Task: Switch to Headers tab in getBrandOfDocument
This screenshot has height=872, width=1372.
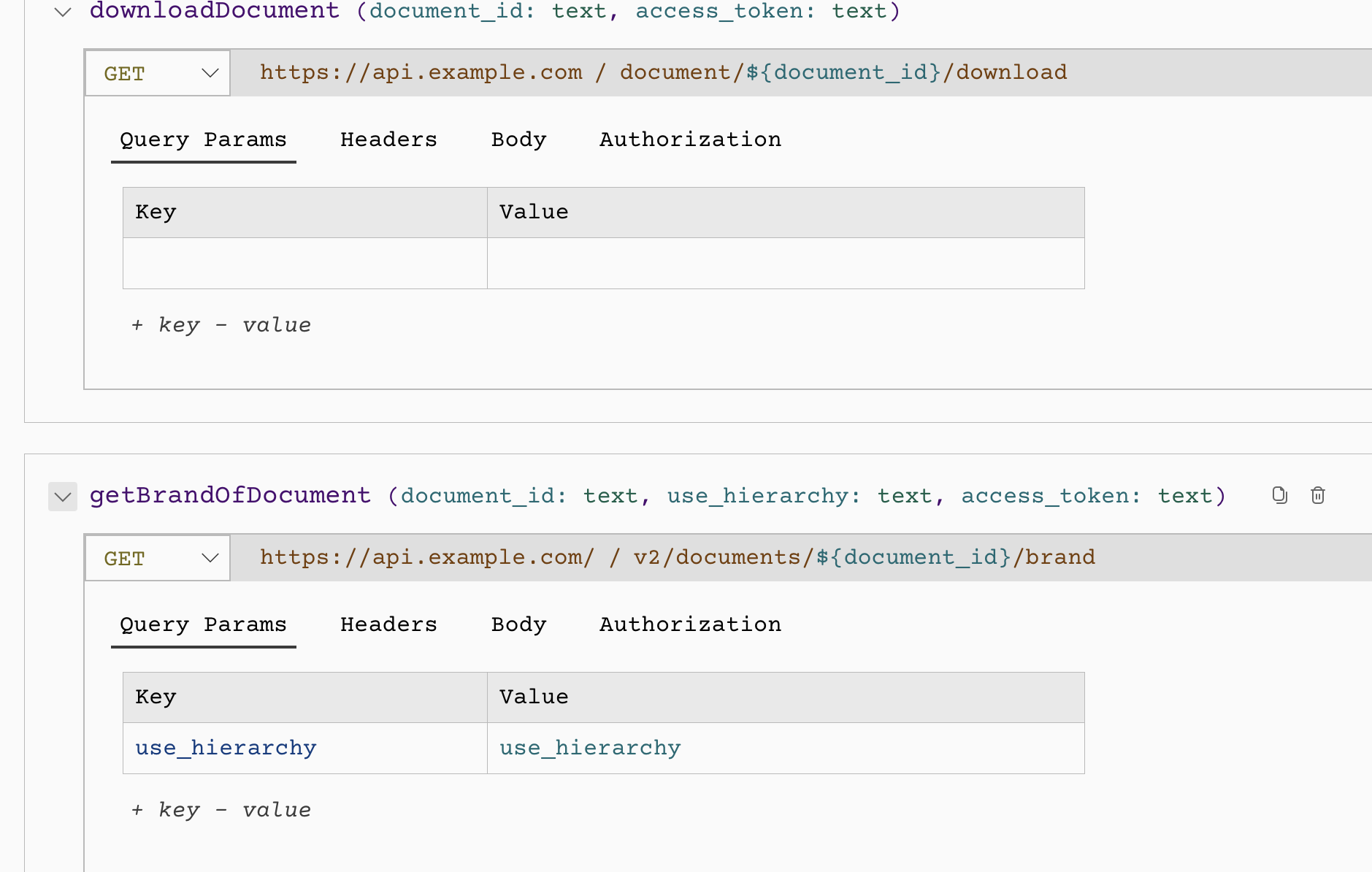Action: pos(388,624)
